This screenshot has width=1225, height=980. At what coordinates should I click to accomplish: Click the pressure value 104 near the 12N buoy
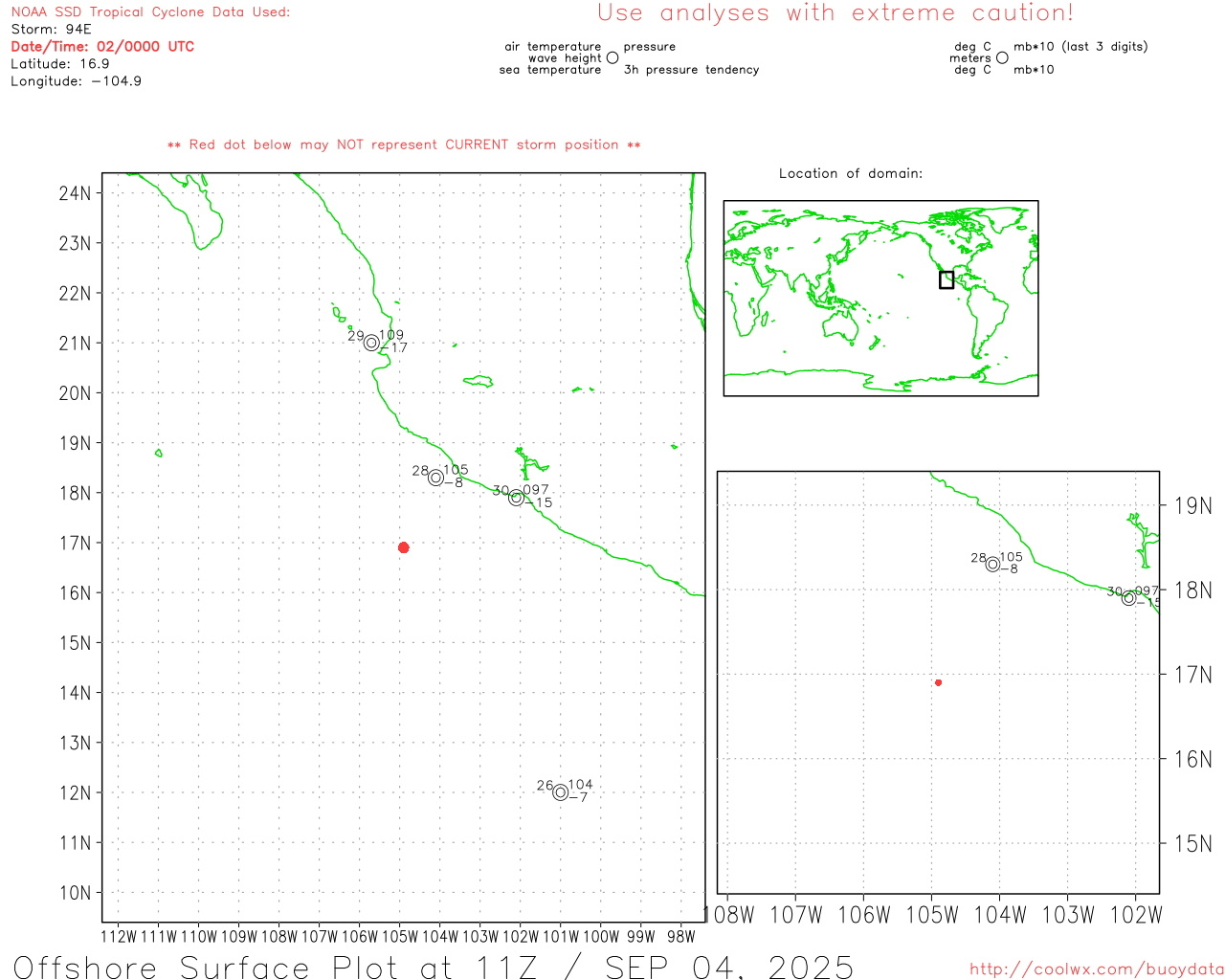point(581,786)
